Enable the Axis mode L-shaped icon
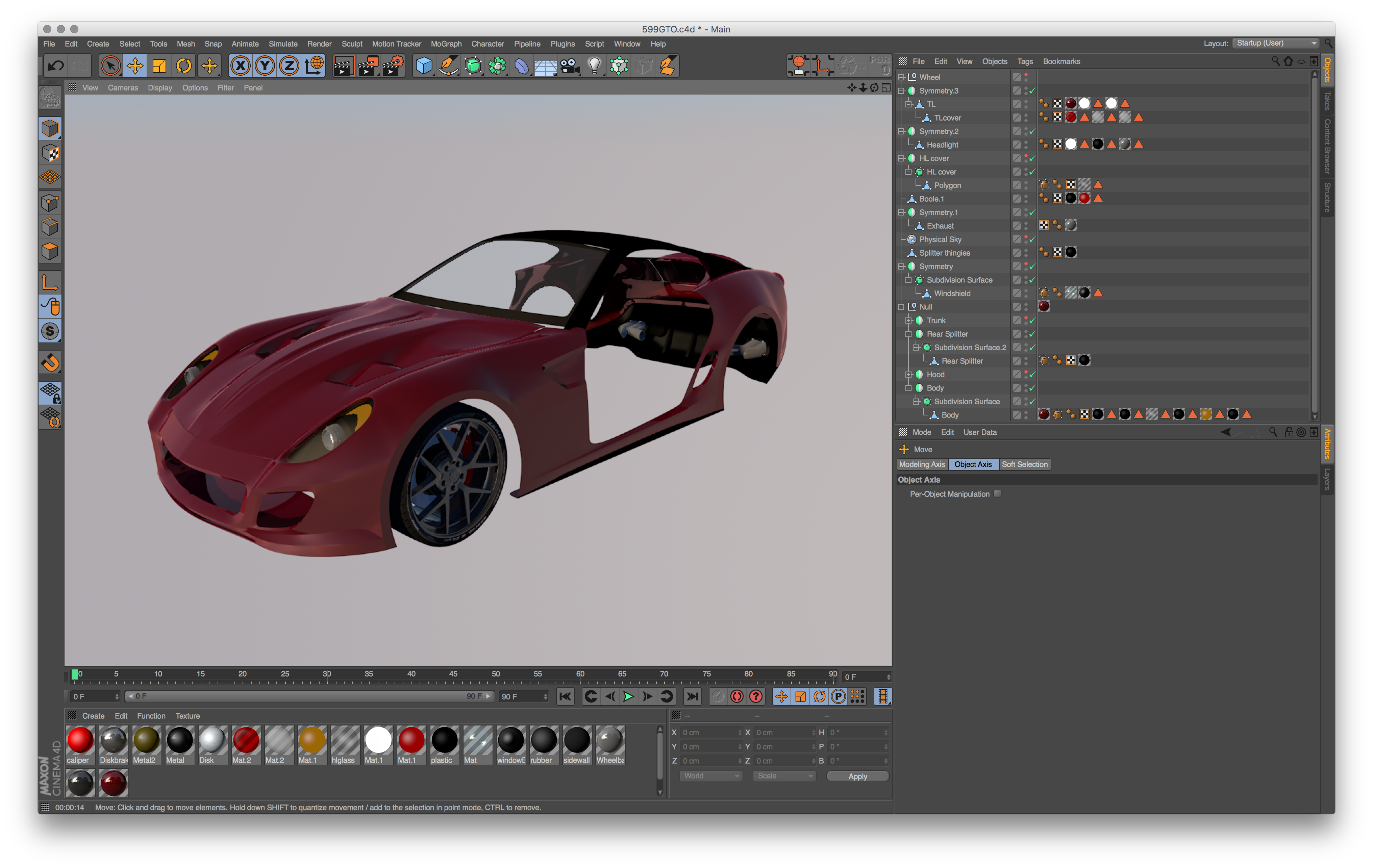The width and height of the screenshot is (1373, 868). click(50, 283)
